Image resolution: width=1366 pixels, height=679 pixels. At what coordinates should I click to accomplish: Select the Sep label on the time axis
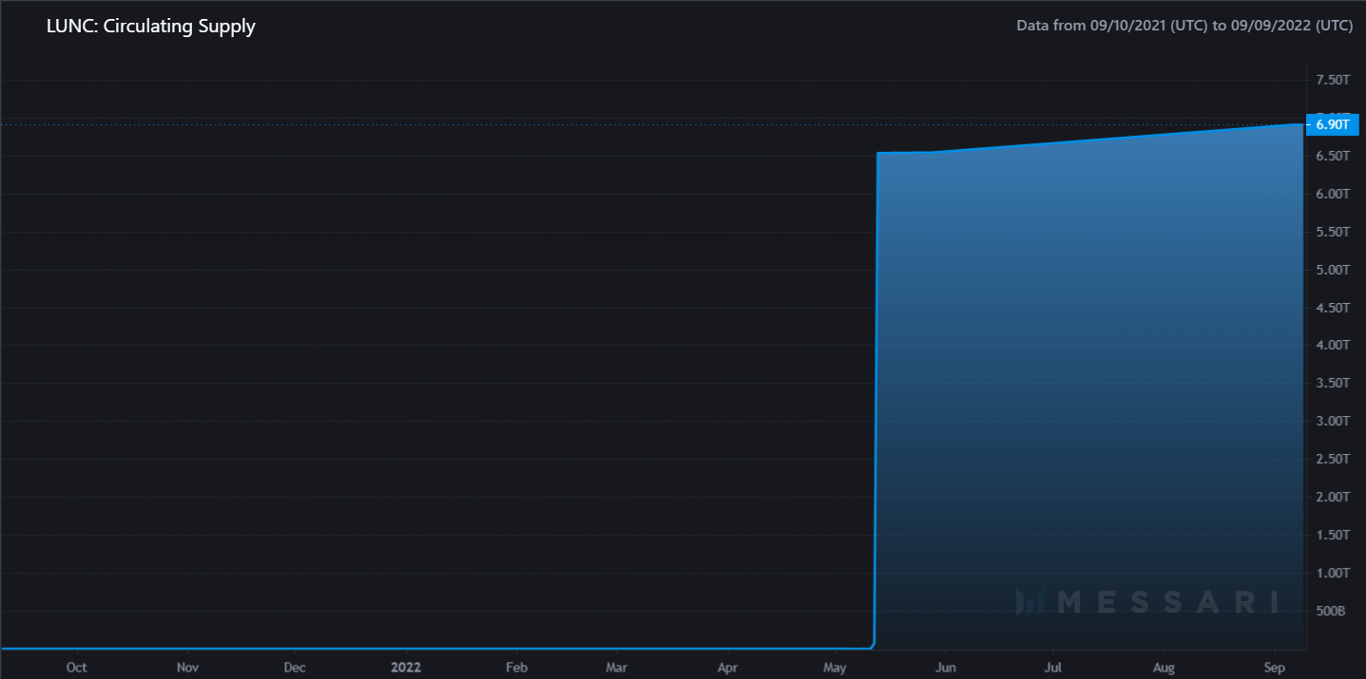coord(1274,666)
